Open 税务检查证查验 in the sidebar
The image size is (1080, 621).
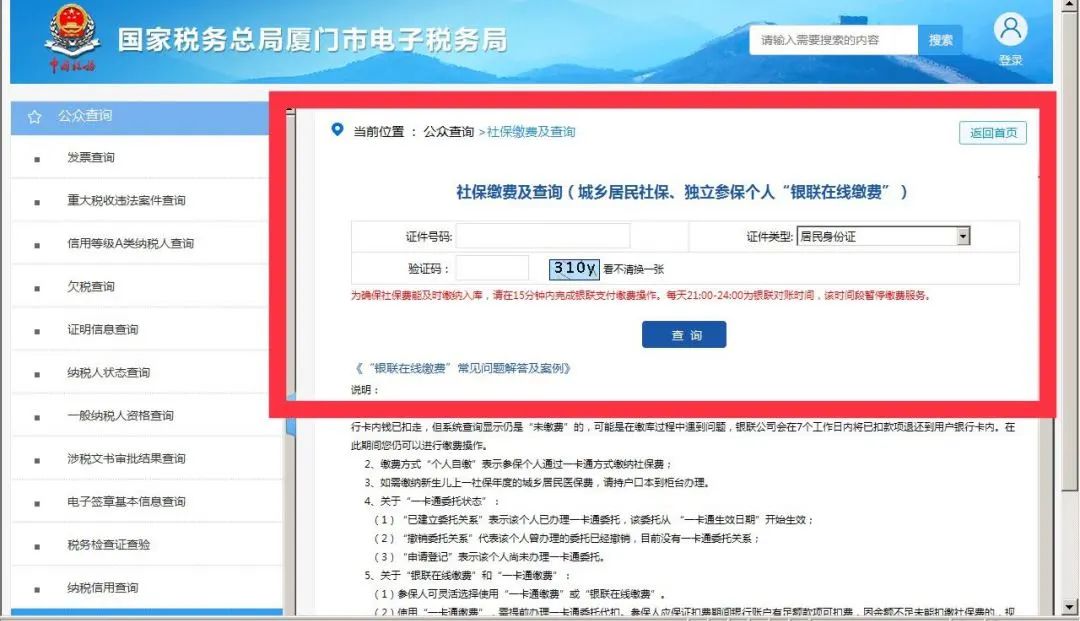tap(108, 545)
